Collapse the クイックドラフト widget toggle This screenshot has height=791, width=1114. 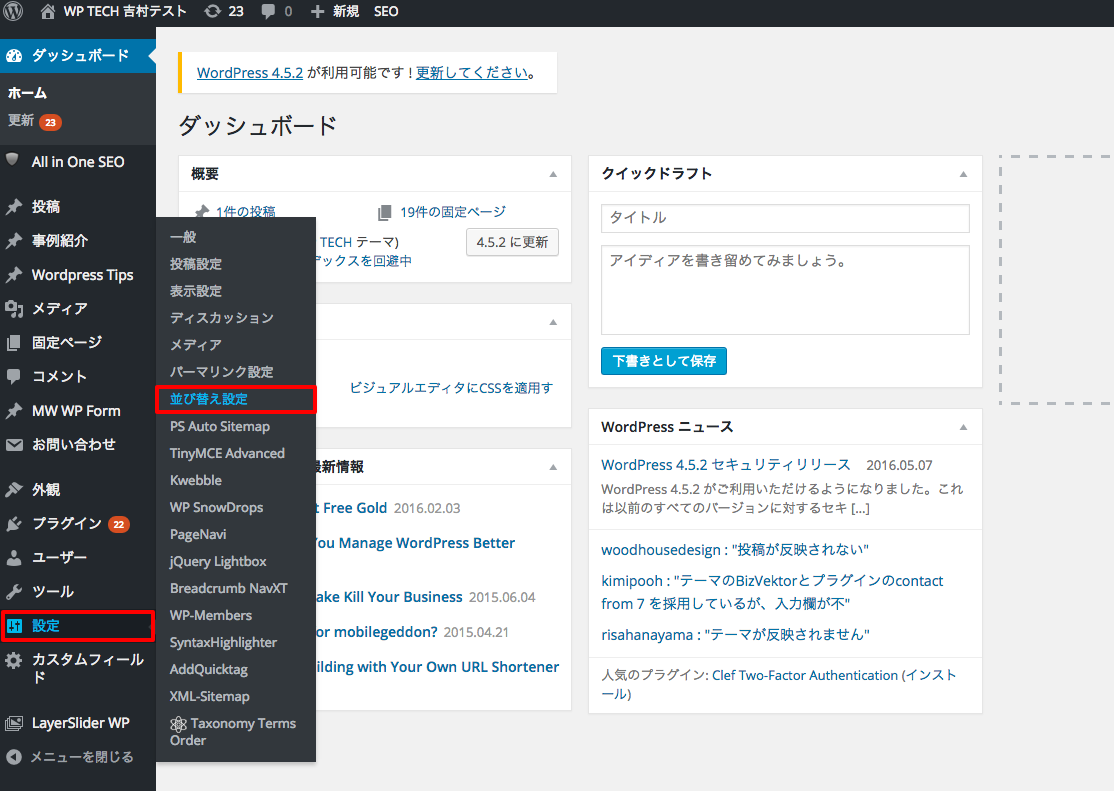click(963, 174)
